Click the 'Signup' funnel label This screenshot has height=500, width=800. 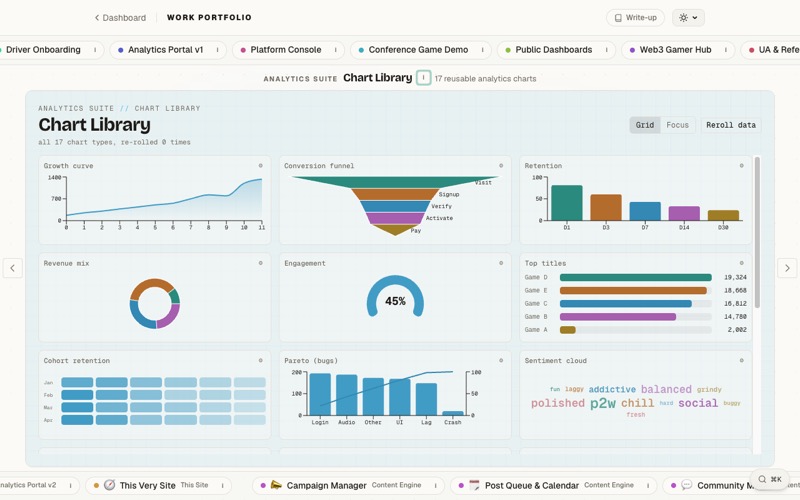449,194
